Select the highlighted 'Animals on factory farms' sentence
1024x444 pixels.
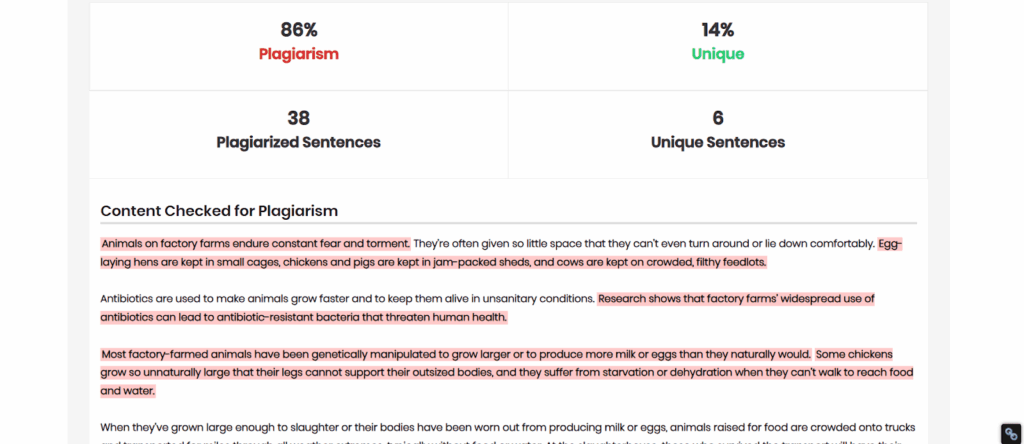click(255, 244)
